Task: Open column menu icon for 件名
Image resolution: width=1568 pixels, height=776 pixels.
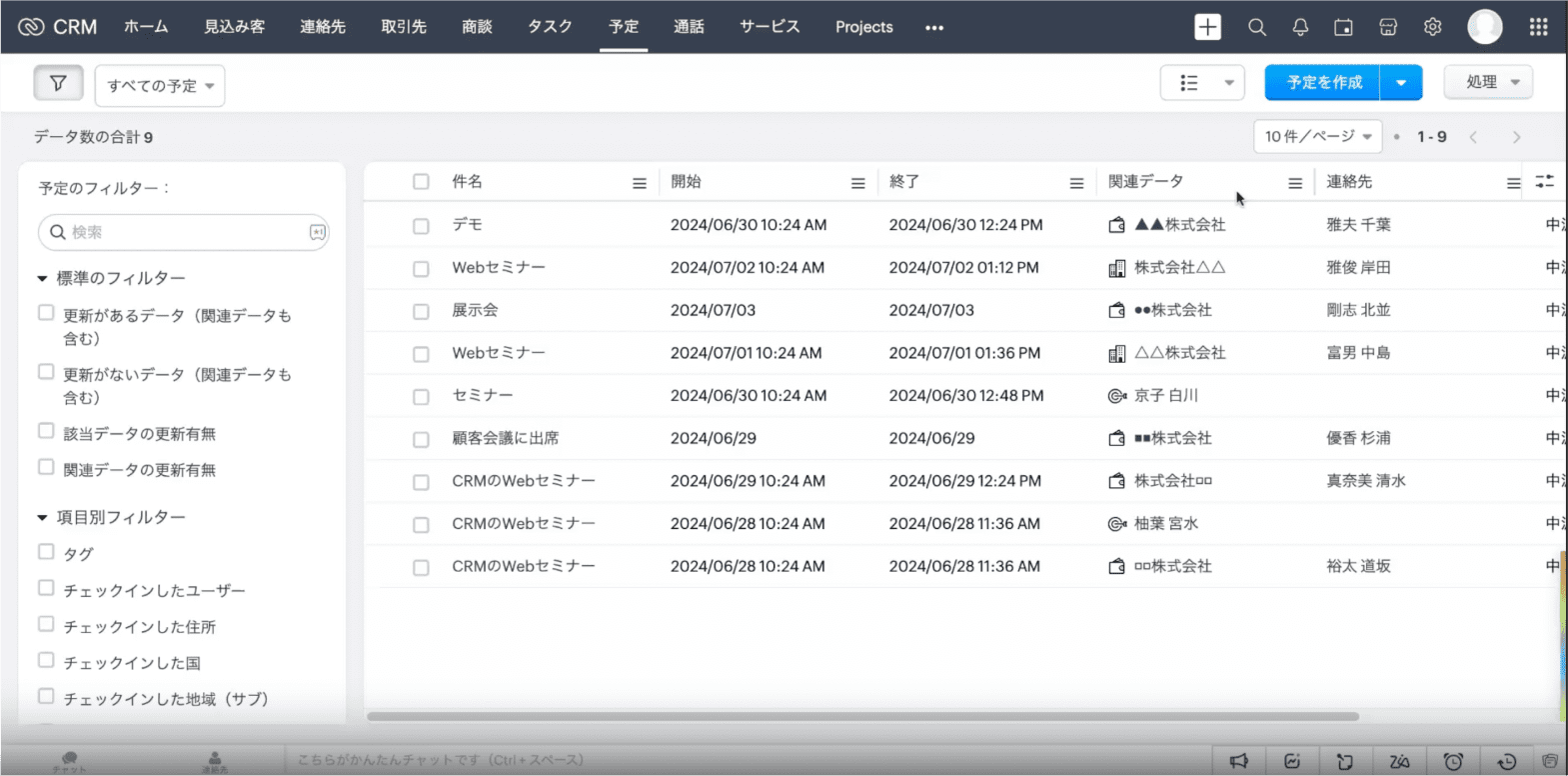Action: click(x=640, y=183)
